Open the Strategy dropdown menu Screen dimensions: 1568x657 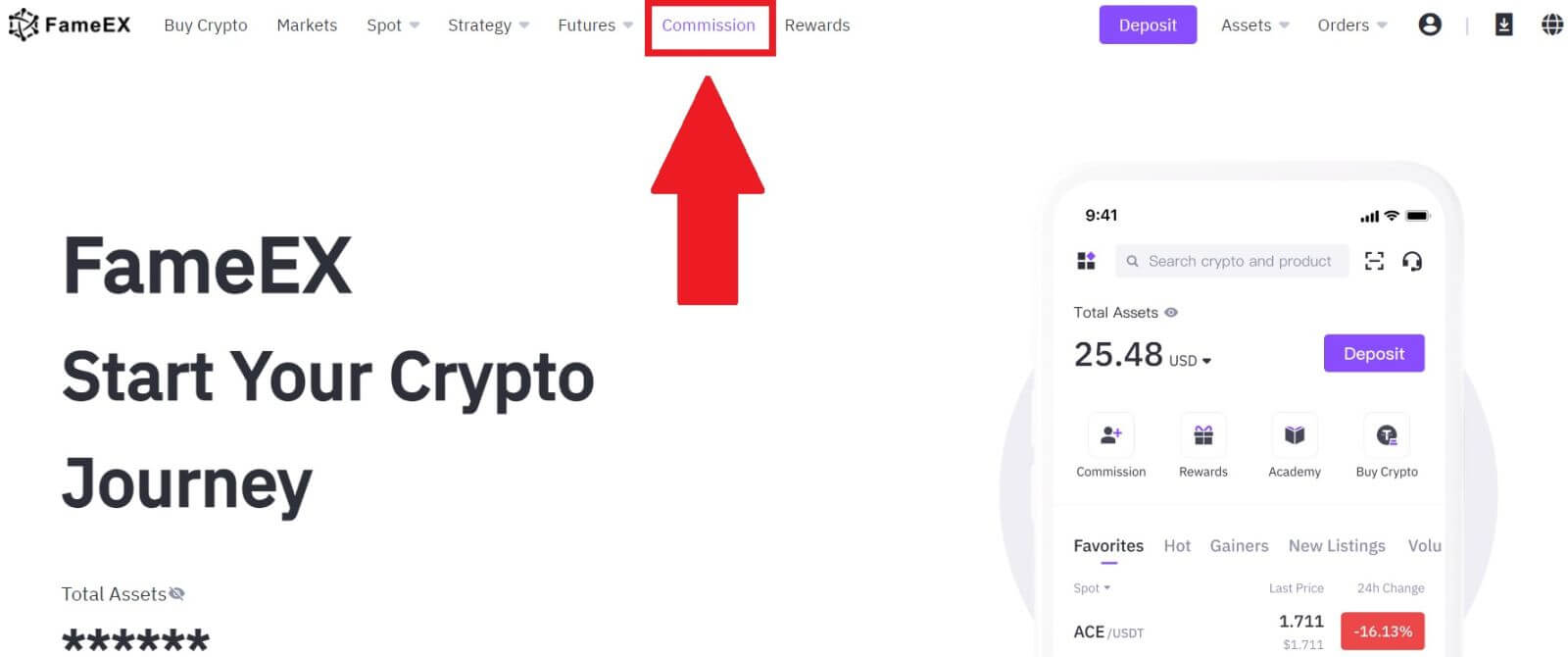488,25
